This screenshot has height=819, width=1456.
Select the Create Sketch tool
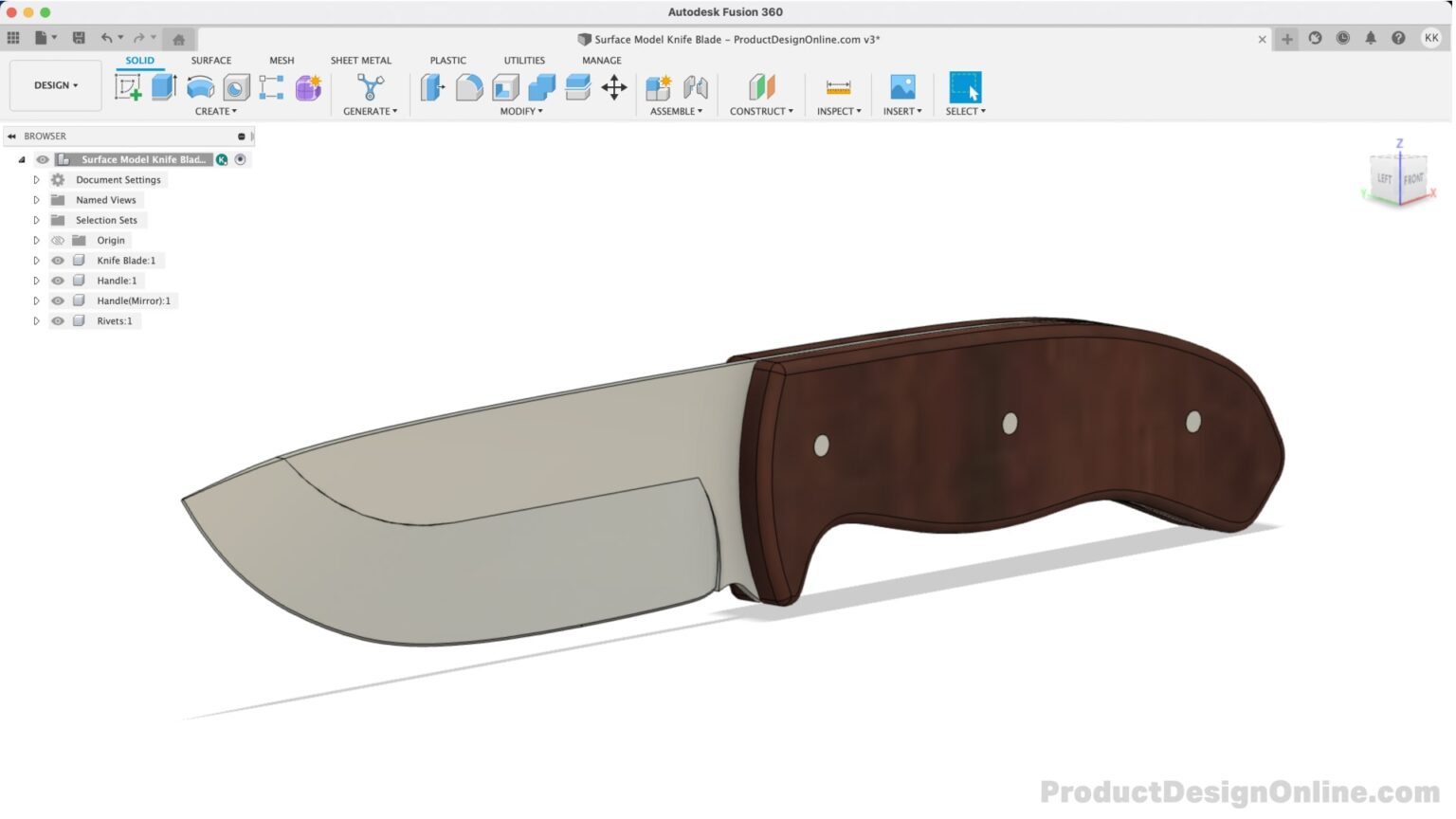tap(129, 85)
